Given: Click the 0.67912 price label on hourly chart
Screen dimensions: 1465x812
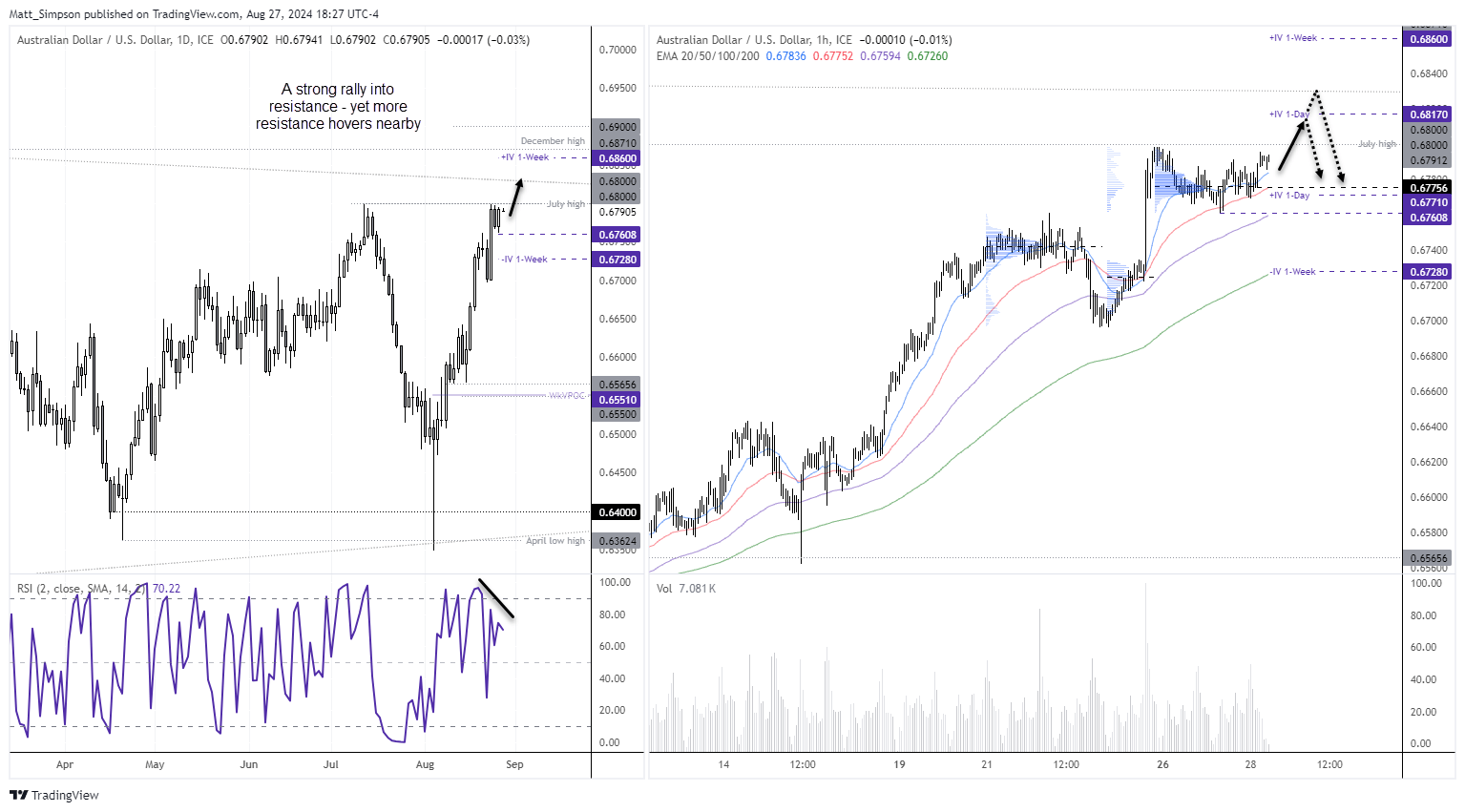Looking at the screenshot, I should click(1429, 161).
